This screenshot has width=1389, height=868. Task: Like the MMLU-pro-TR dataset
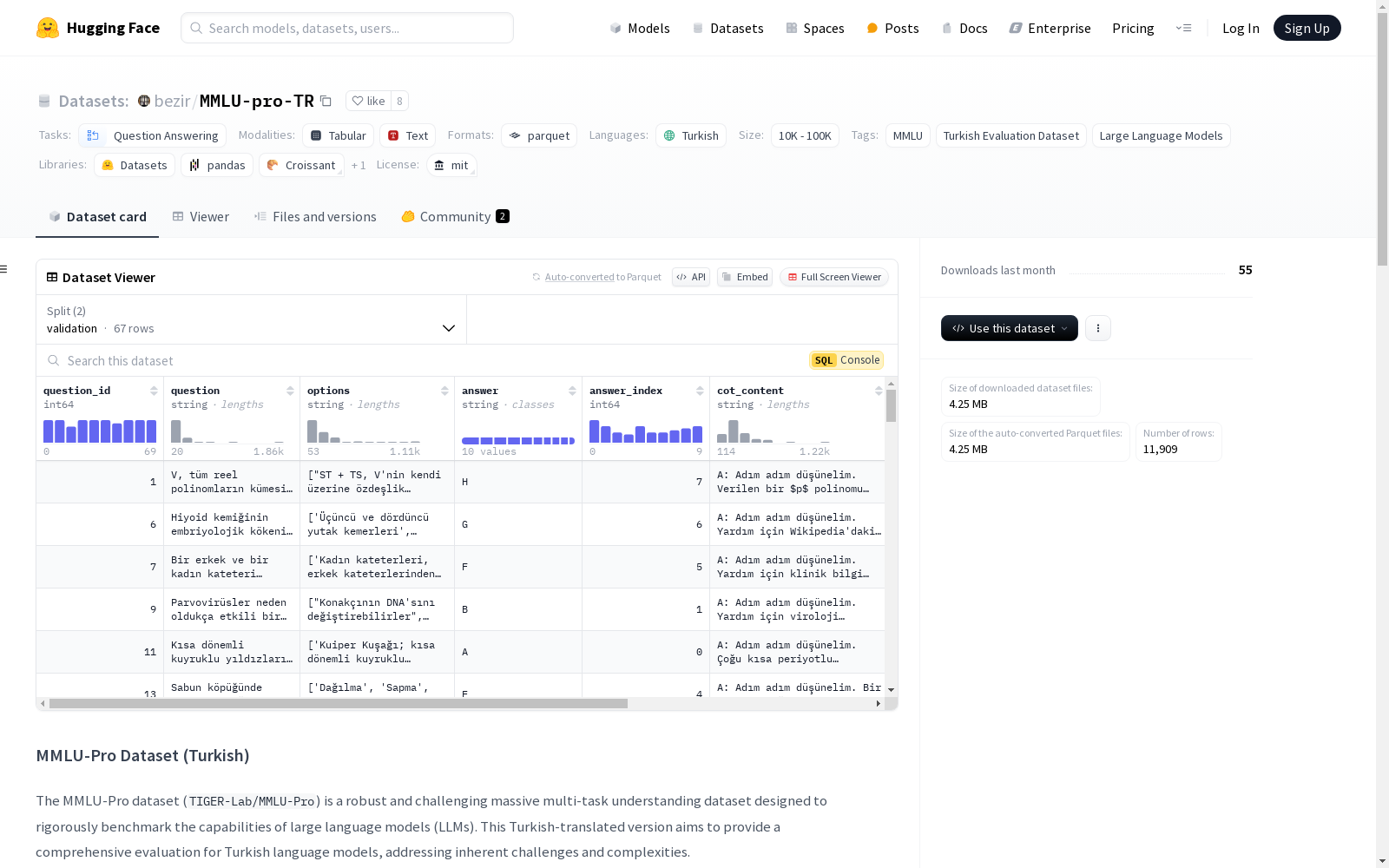(x=369, y=101)
